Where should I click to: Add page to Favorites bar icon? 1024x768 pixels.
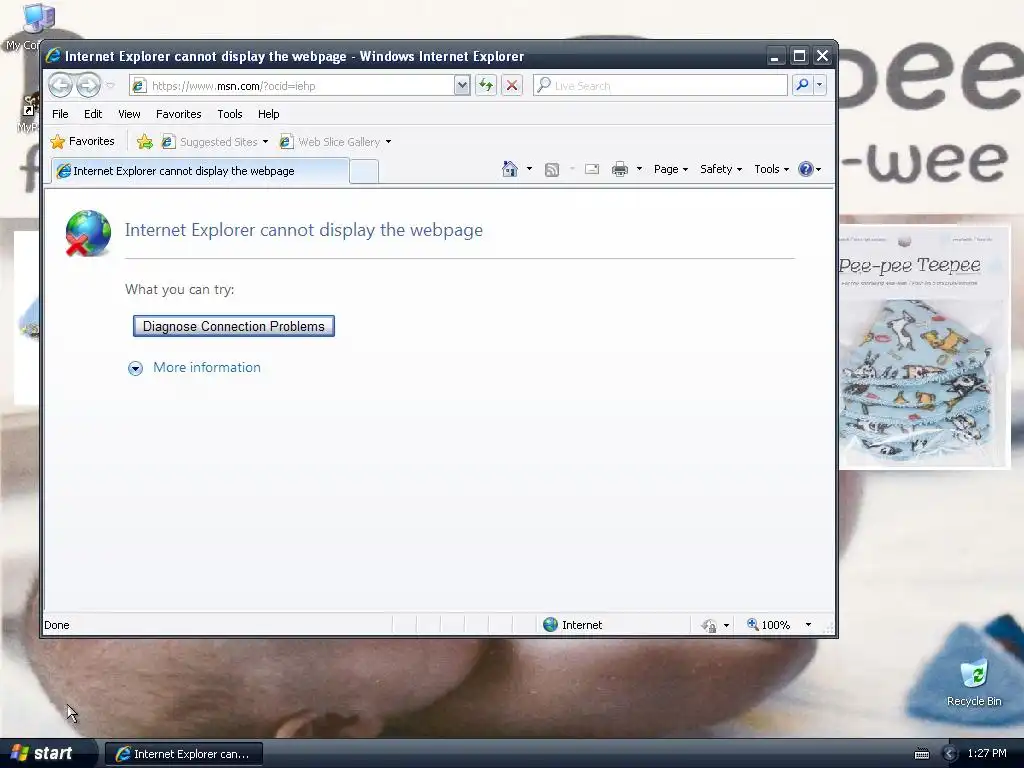[x=144, y=142]
